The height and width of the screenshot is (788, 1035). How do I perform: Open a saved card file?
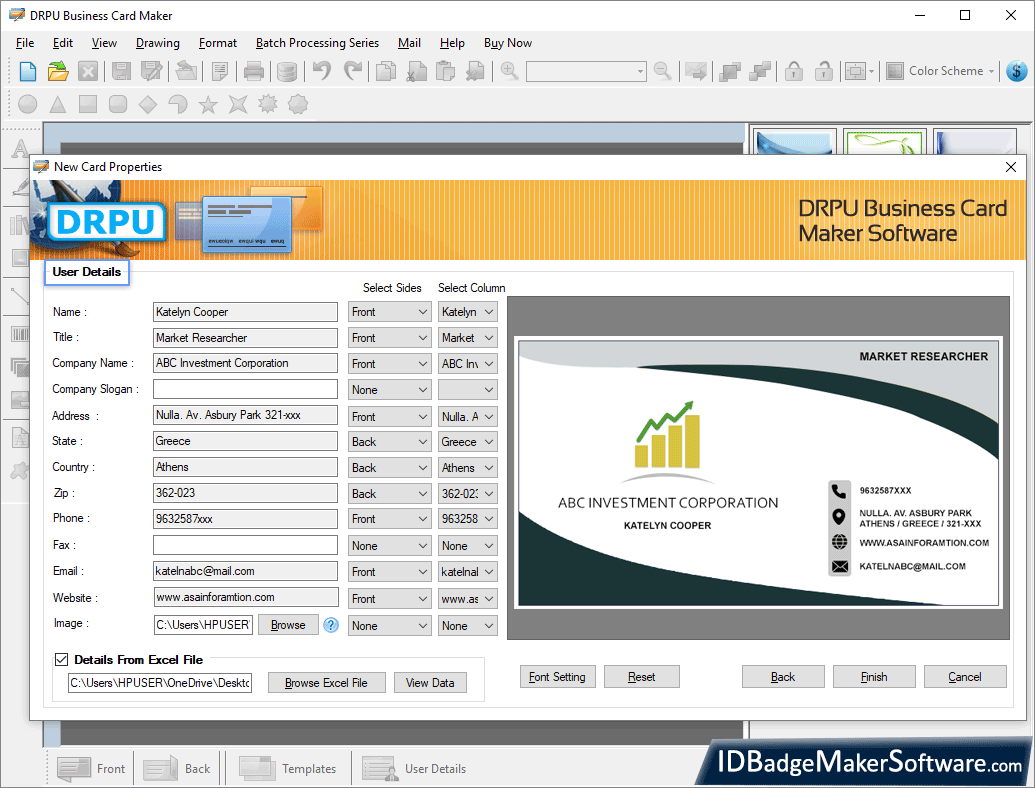tap(57, 71)
